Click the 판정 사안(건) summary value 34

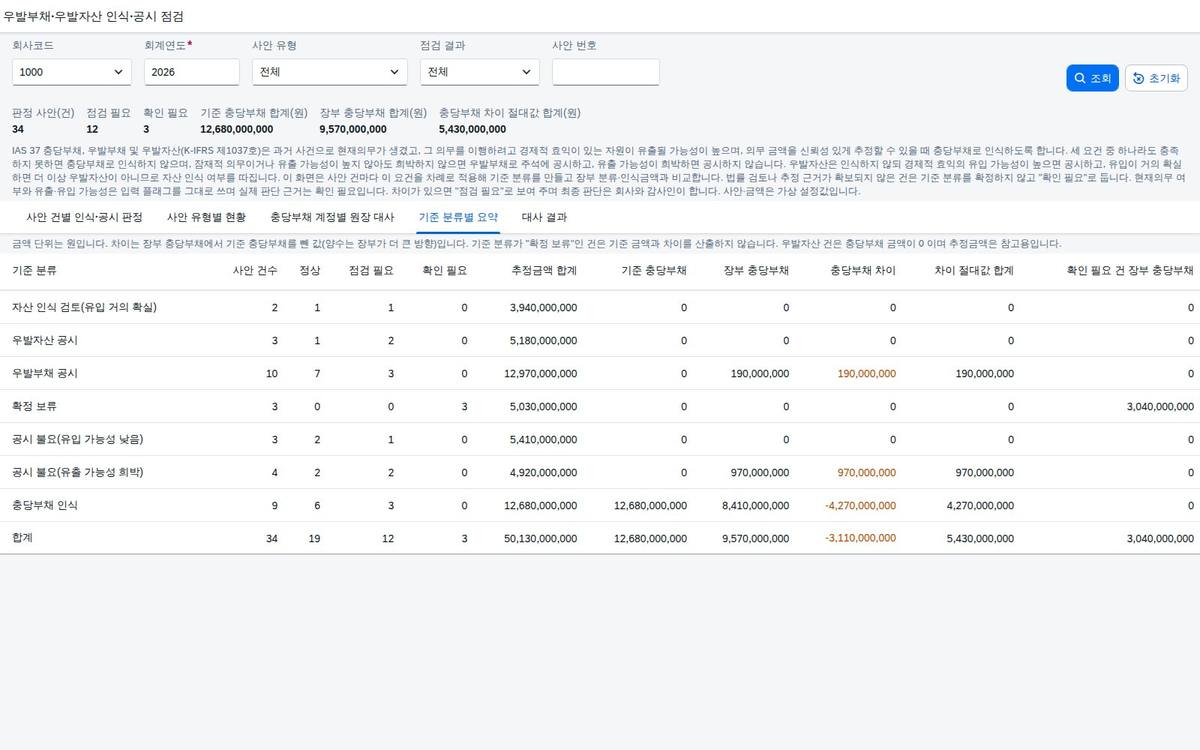tap(18, 129)
